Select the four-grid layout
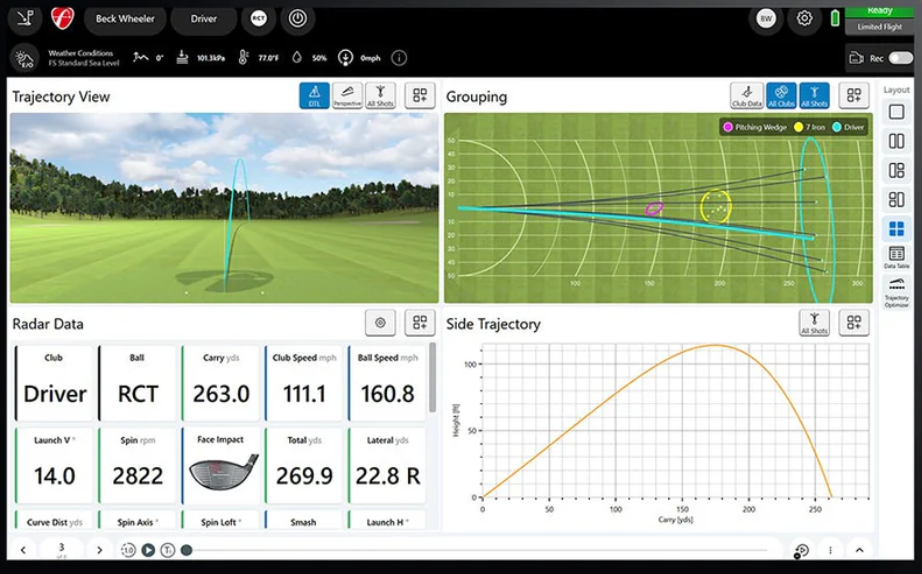Viewport: 922px width, 574px height. point(896,228)
